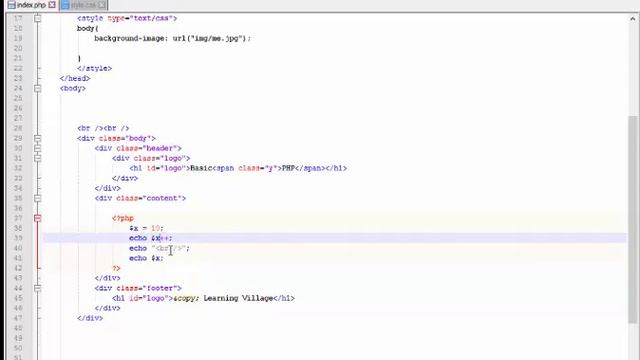This screenshot has width=640, height=360.
Task: Click the final echo $x; line
Action: click(146, 258)
